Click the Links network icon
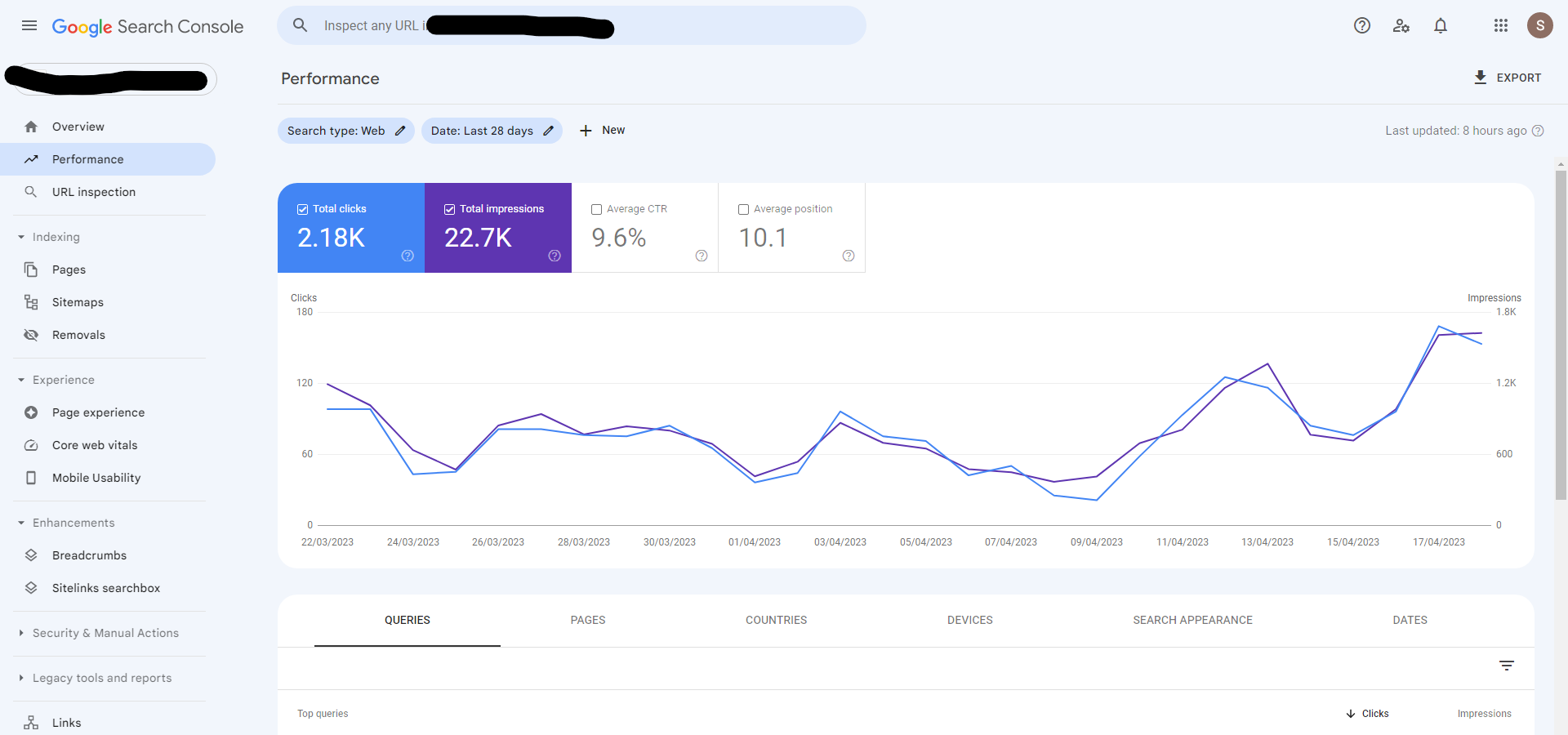 [31, 723]
